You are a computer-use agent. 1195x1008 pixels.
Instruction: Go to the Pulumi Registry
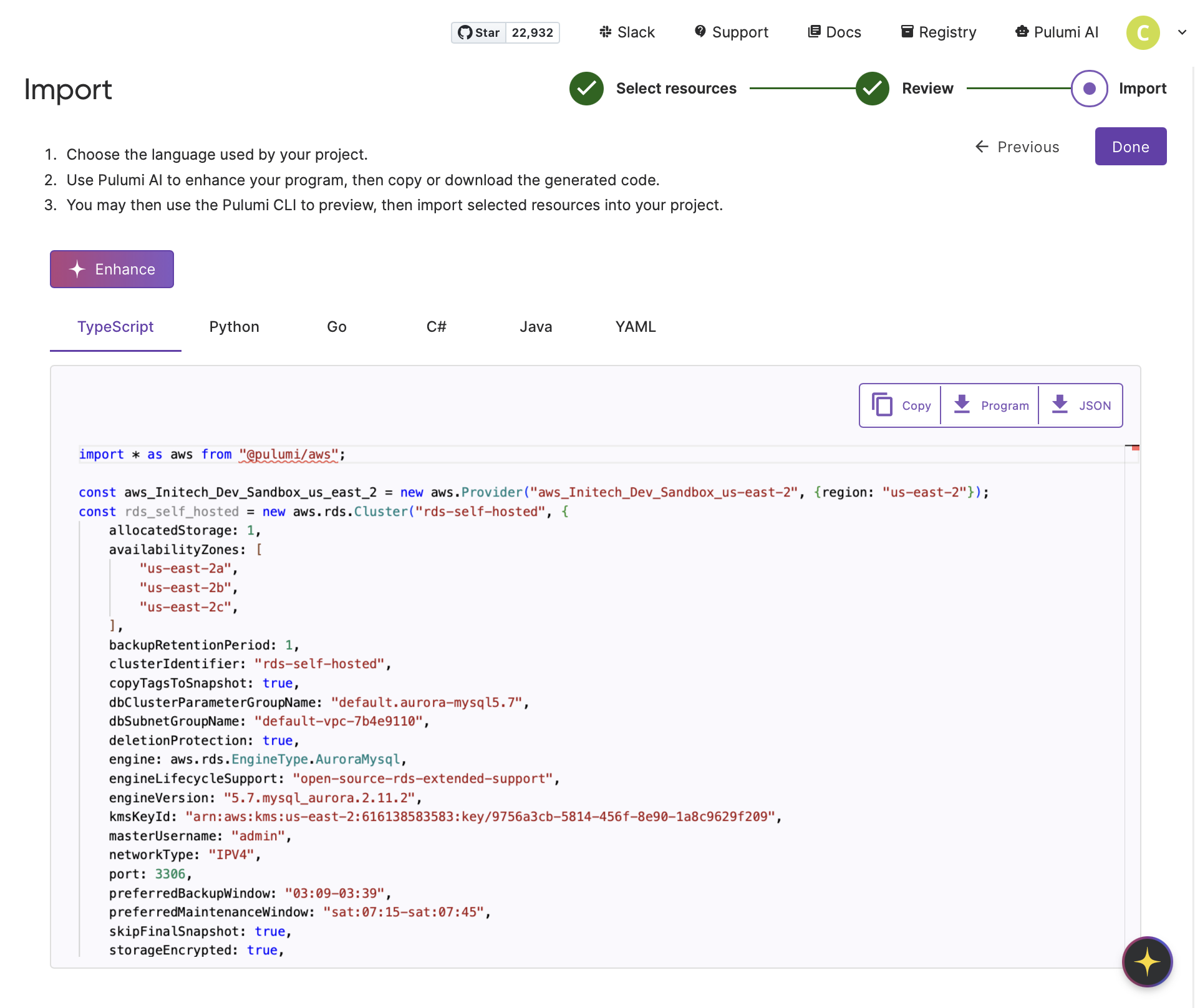point(939,32)
